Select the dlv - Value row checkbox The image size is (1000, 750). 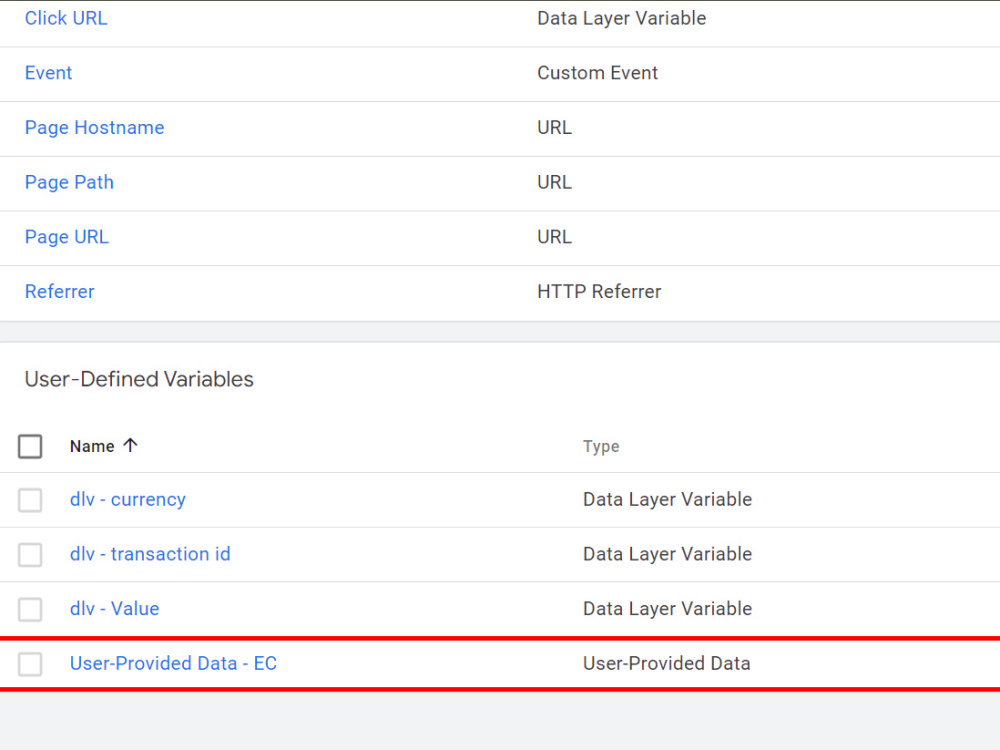30,609
